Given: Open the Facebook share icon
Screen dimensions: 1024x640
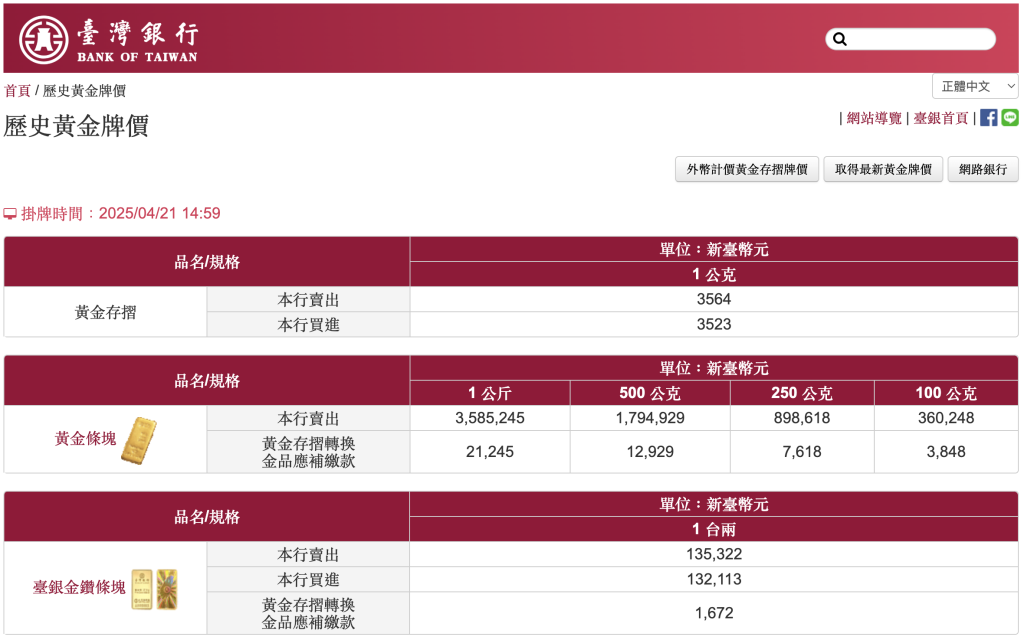Looking at the screenshot, I should [989, 118].
